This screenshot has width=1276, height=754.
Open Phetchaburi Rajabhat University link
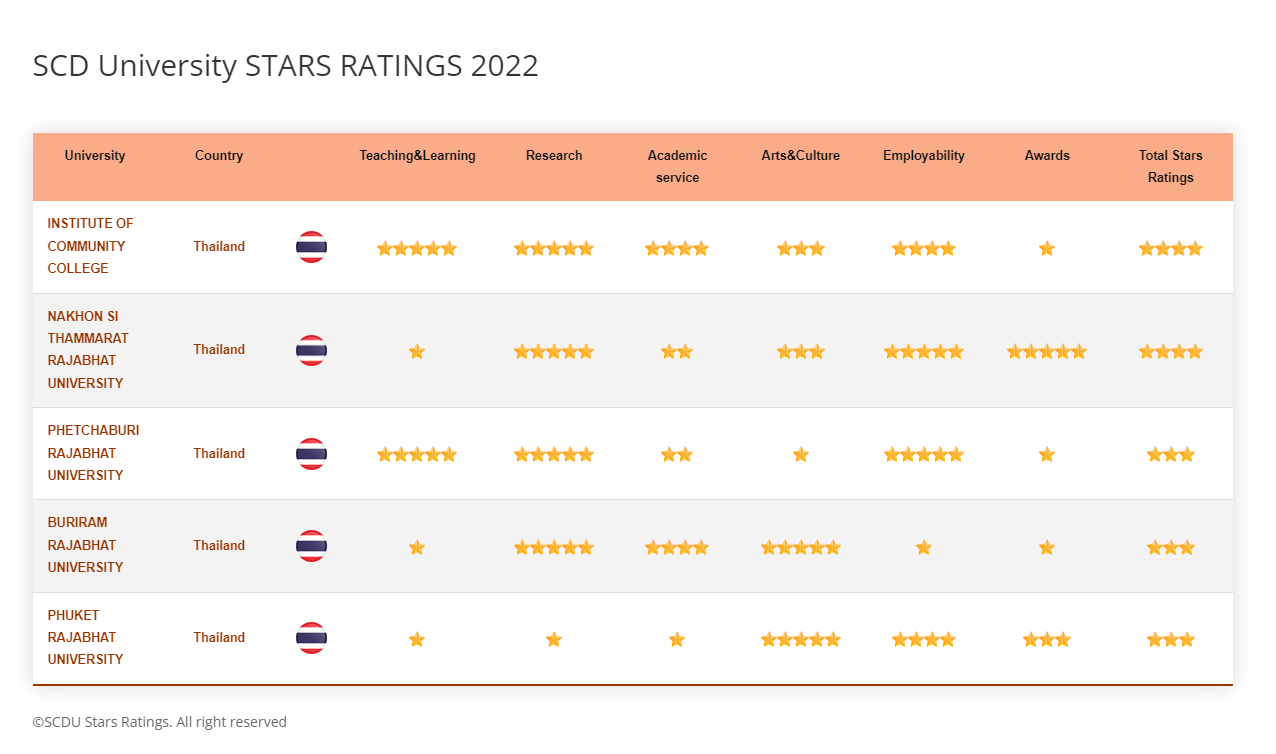93,453
